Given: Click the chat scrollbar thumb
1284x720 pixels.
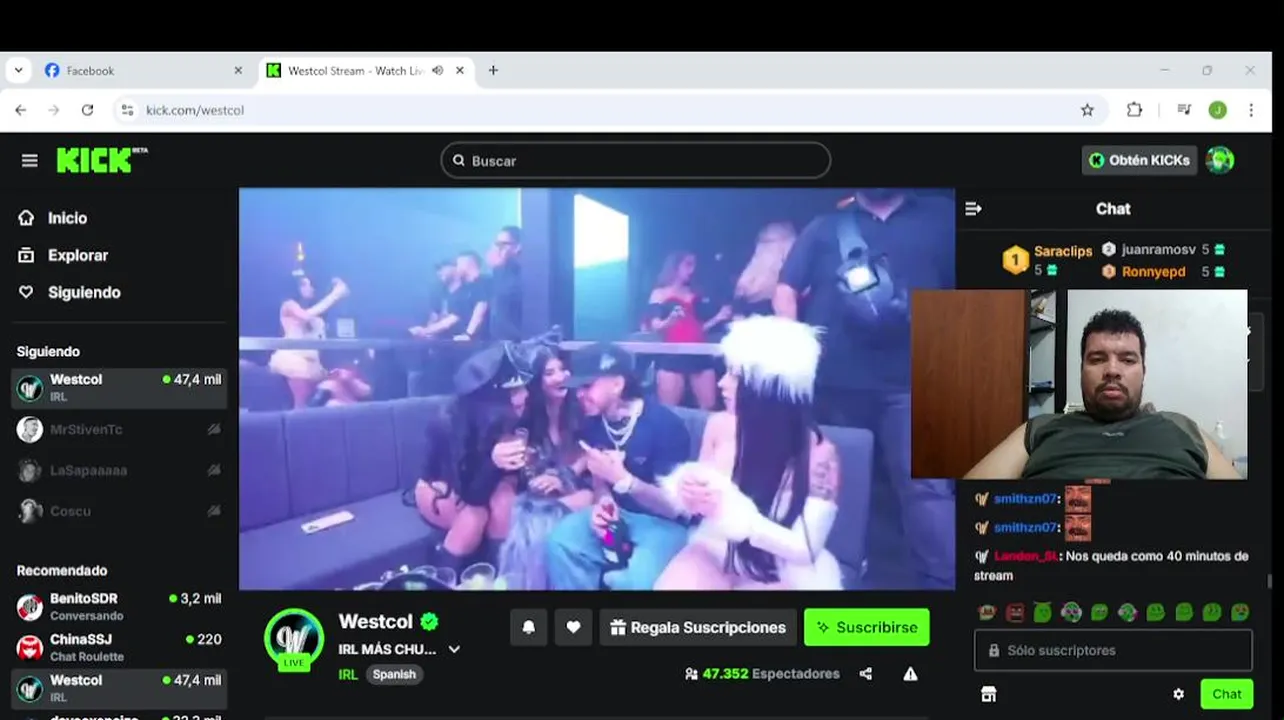Looking at the screenshot, I should [x=1270, y=581].
